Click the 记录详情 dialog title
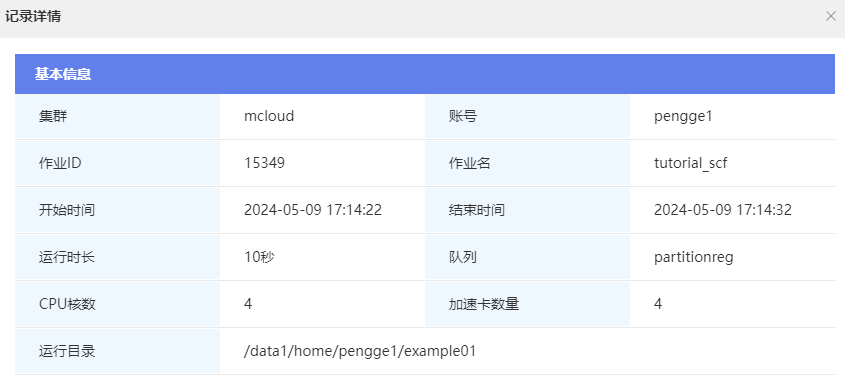This screenshot has height=381, width=845. [33, 16]
